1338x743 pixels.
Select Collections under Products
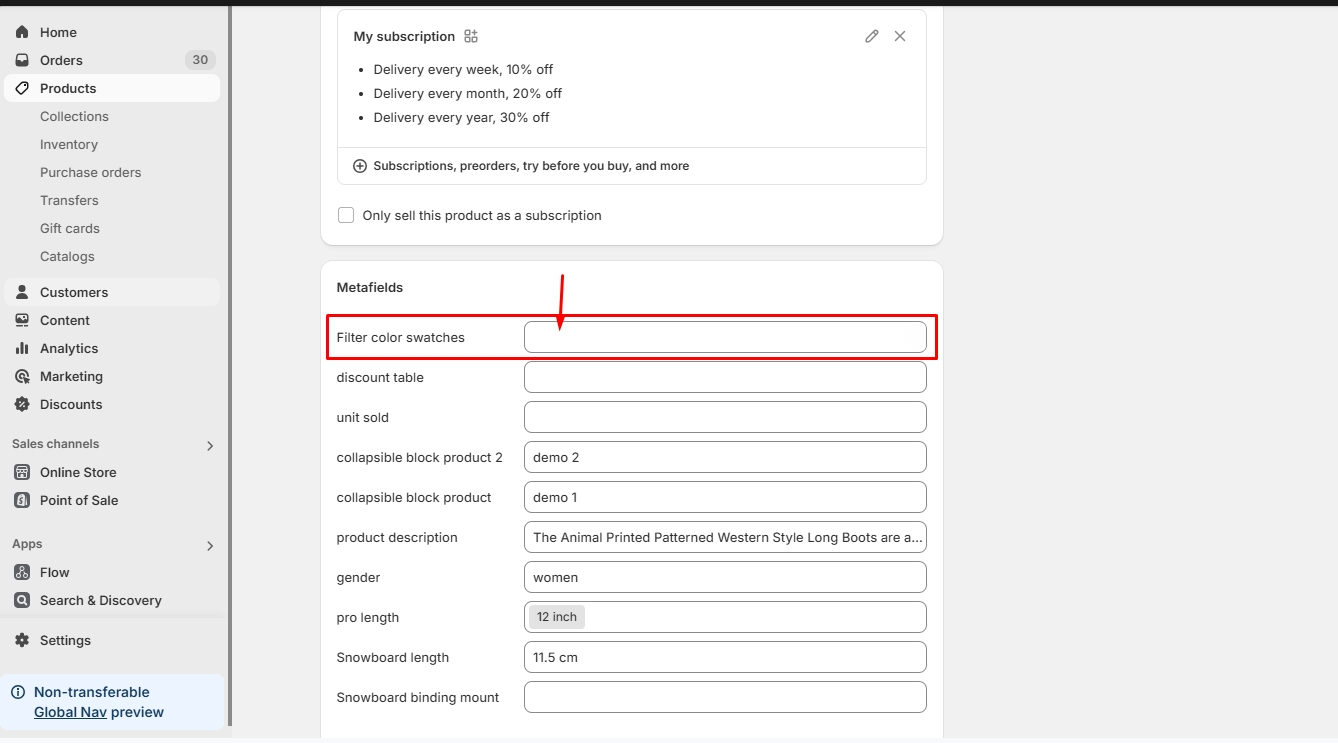pyautogui.click(x=74, y=116)
